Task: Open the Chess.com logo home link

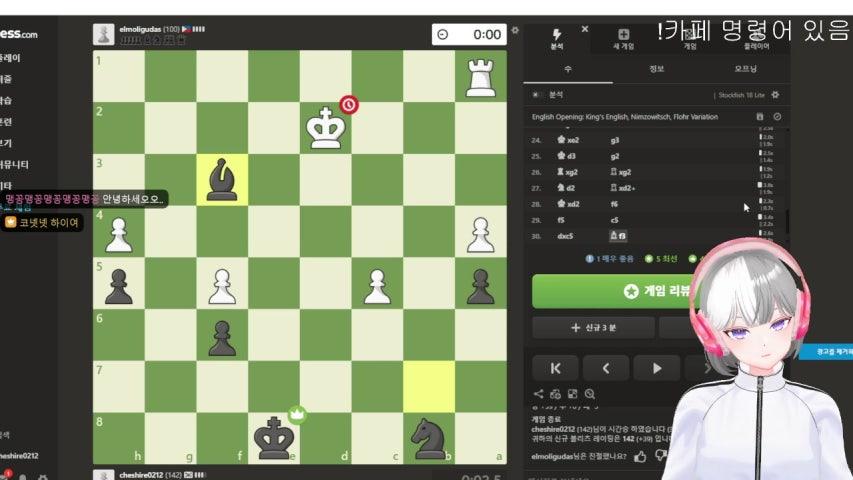Action: 18,34
